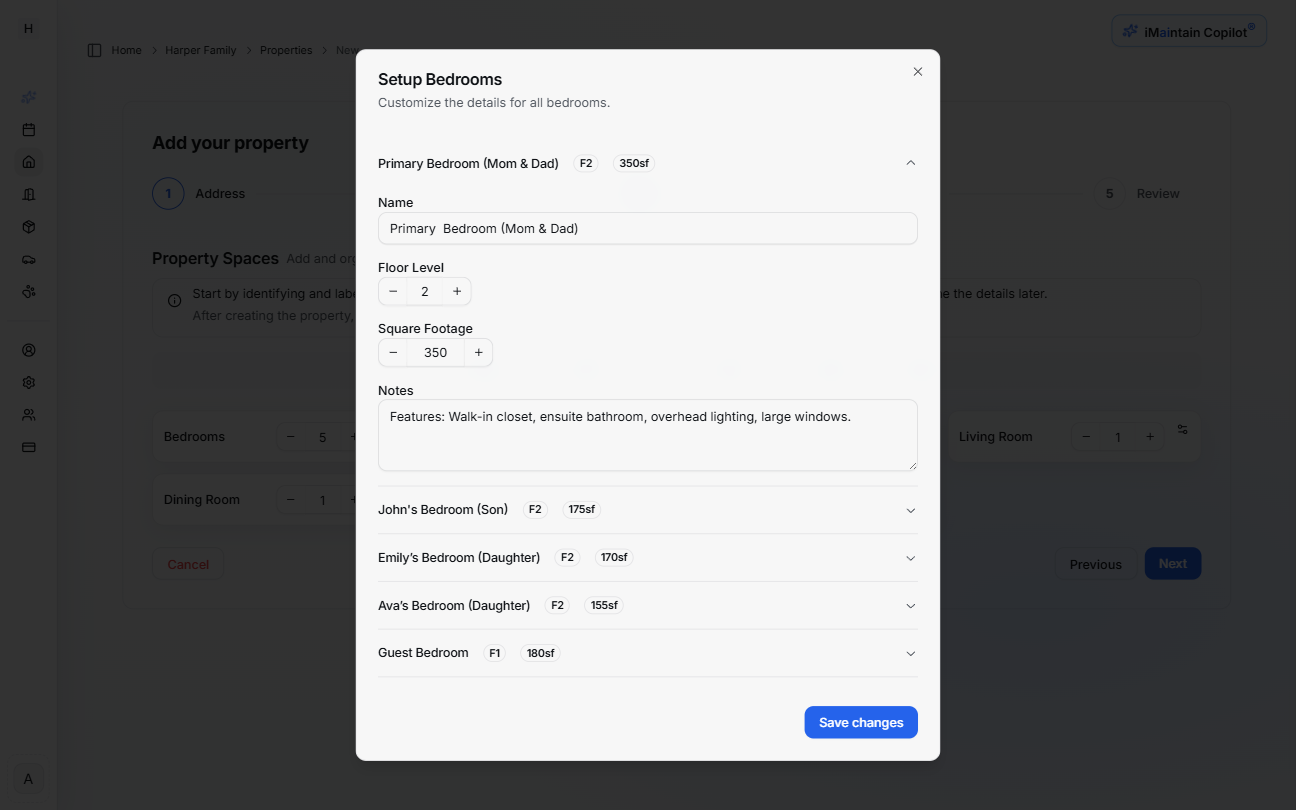Open the vehicles car icon in sidebar

pyautogui.click(x=28, y=259)
